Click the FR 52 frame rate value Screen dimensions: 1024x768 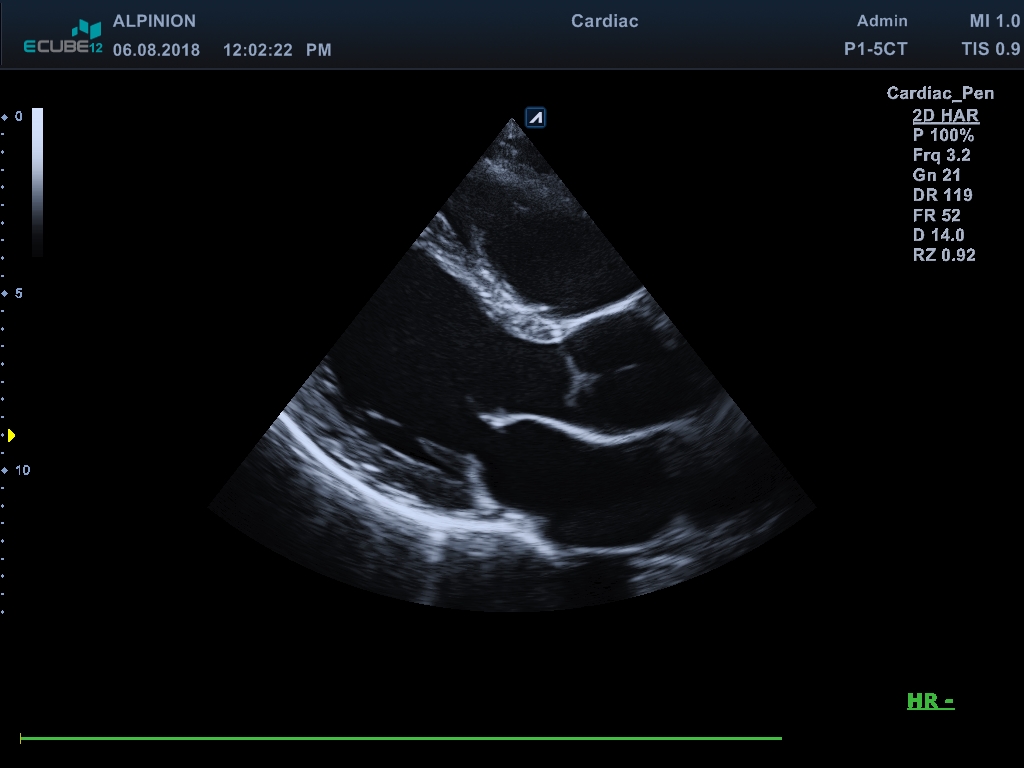tap(936, 215)
